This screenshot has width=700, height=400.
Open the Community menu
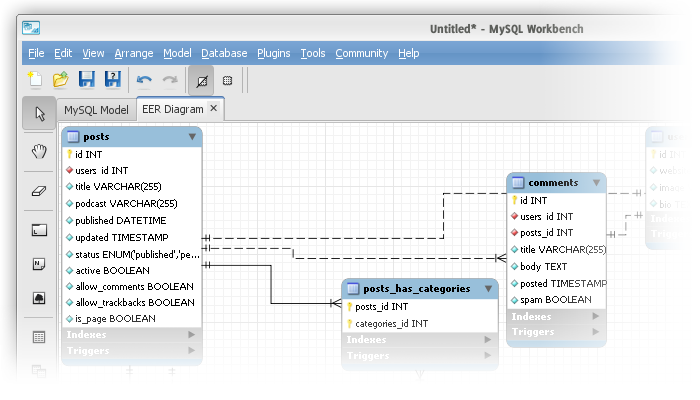(362, 53)
